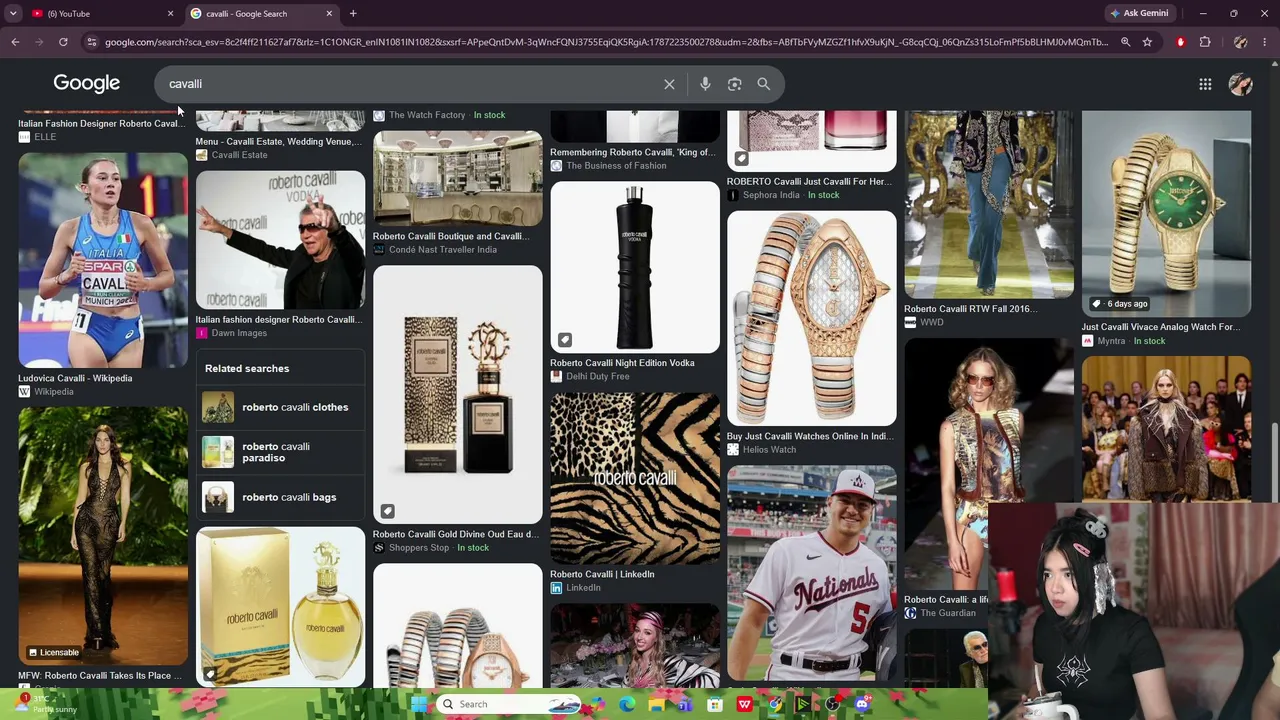Image resolution: width=1280 pixels, height=720 pixels.
Task: Open the Italian fashion designer Dawn Images caption
Action: (279, 320)
